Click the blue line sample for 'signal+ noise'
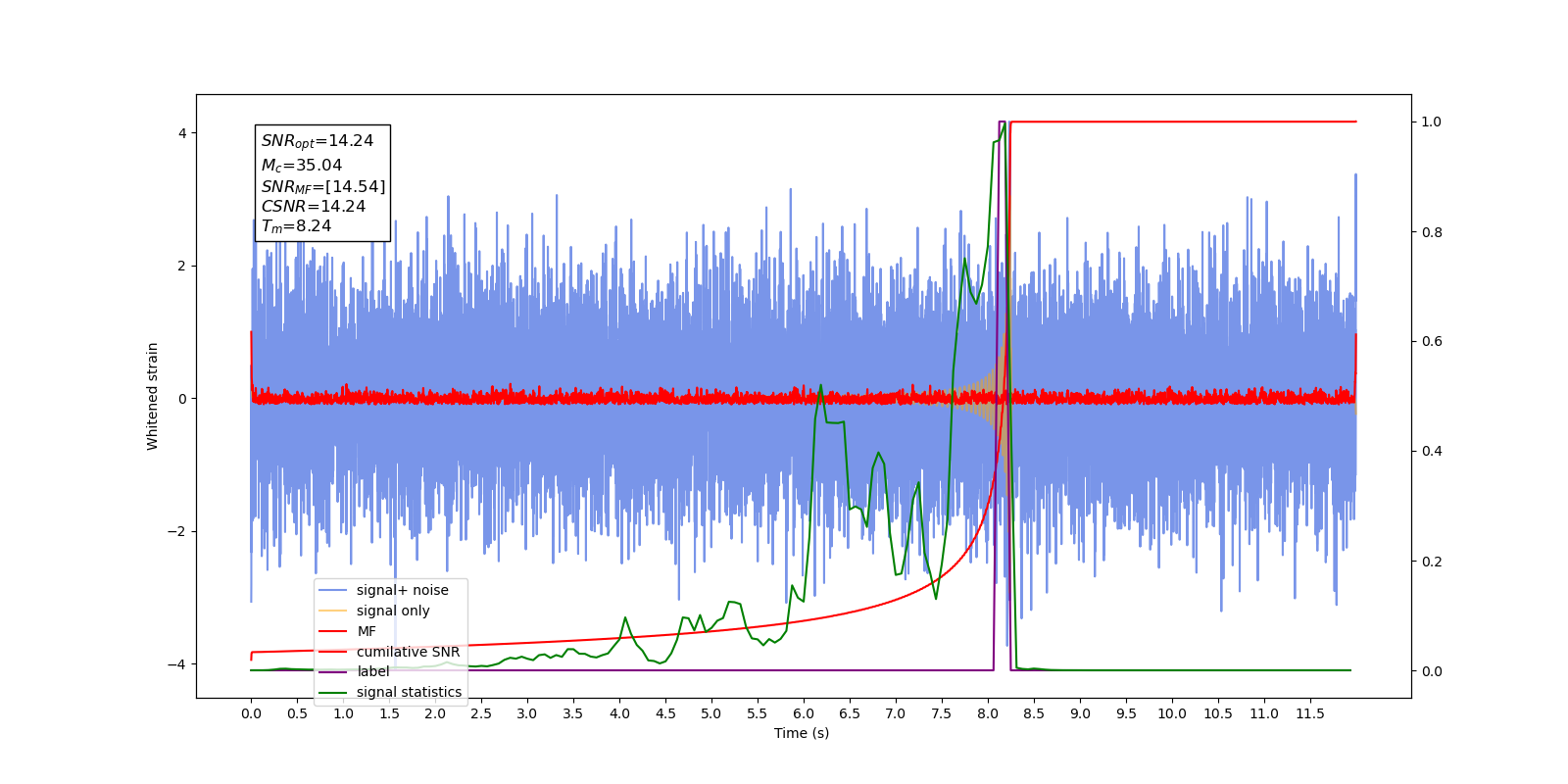 coord(333,590)
